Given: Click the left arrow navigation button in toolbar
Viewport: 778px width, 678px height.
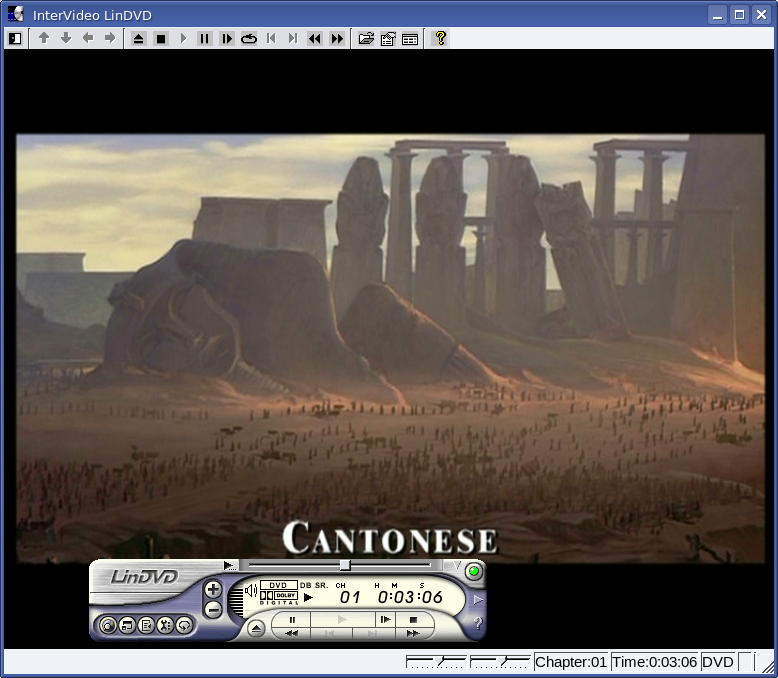Looking at the screenshot, I should [88, 38].
